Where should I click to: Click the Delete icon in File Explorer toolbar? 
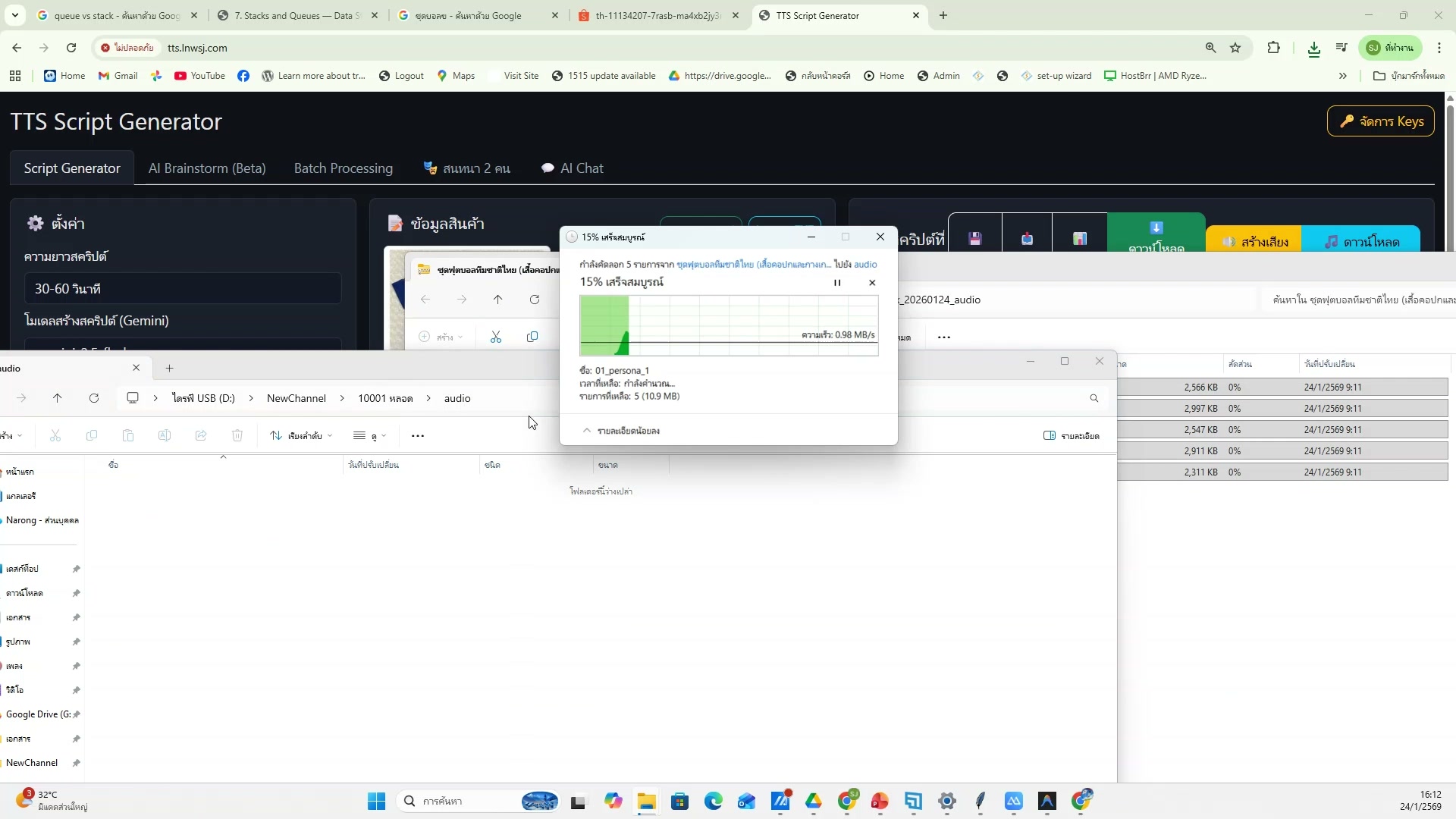(237, 435)
